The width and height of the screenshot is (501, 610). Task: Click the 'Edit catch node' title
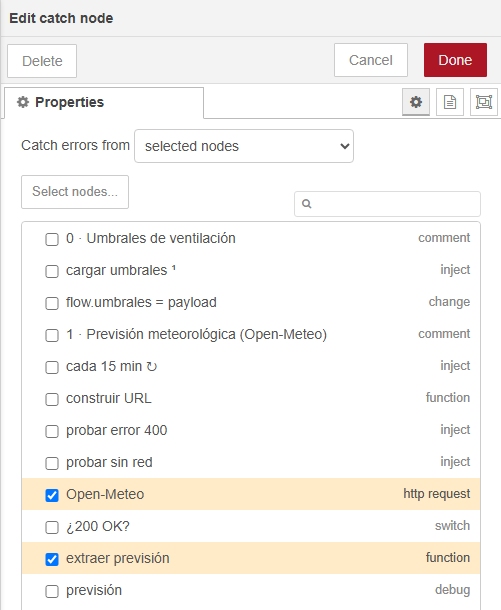[x=61, y=18]
